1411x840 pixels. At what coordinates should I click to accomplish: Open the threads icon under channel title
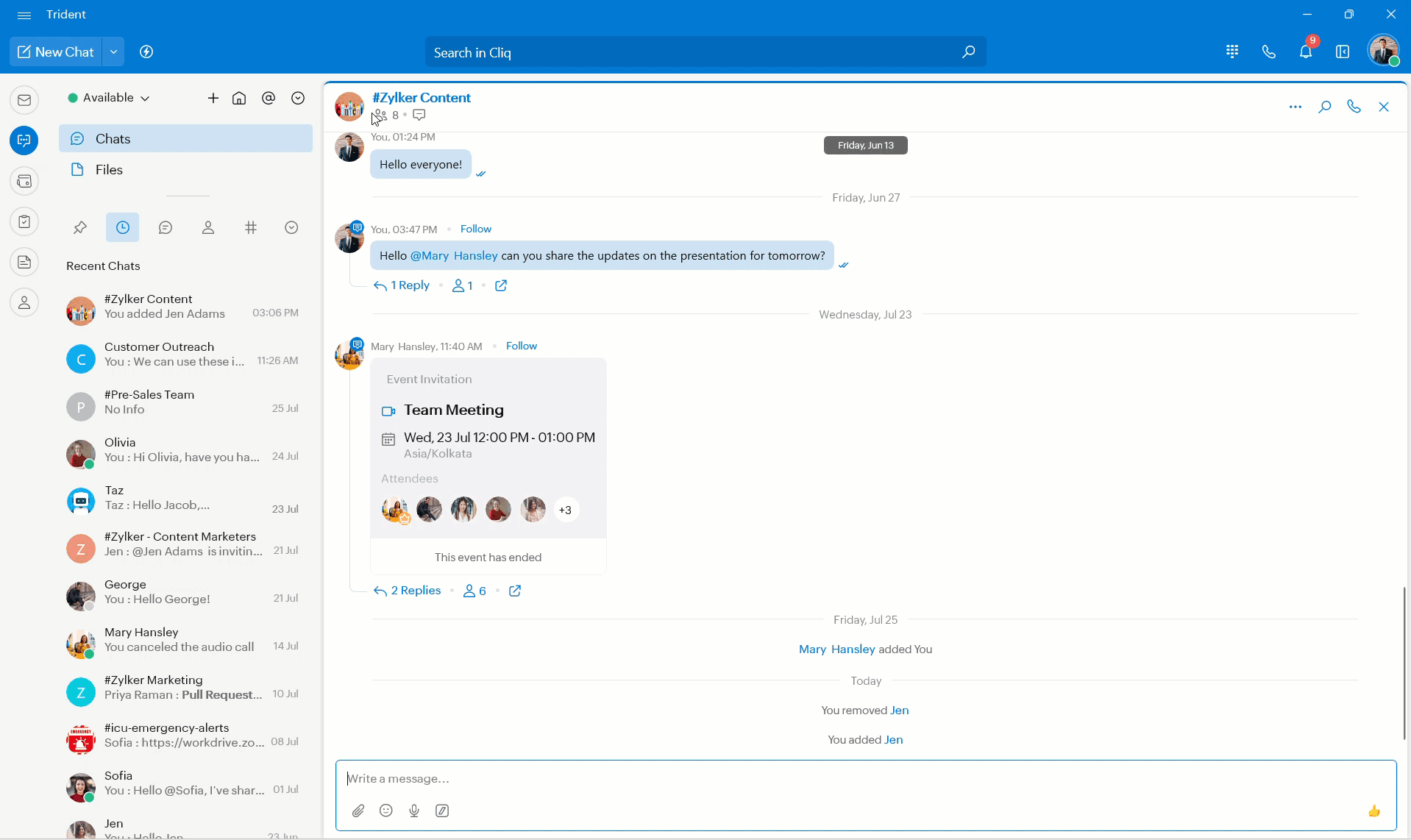pyautogui.click(x=419, y=115)
